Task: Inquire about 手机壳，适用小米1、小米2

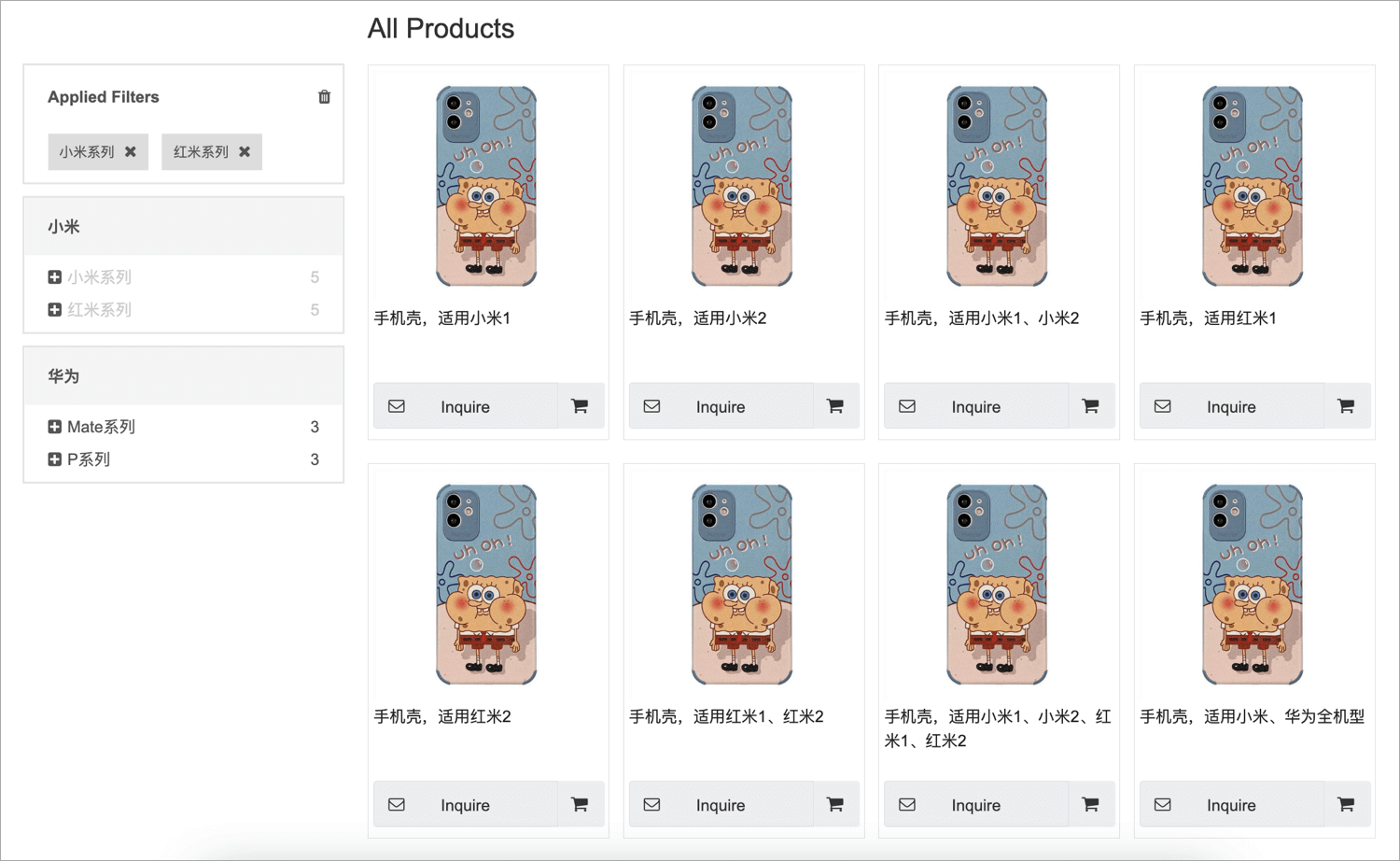Action: (x=975, y=406)
